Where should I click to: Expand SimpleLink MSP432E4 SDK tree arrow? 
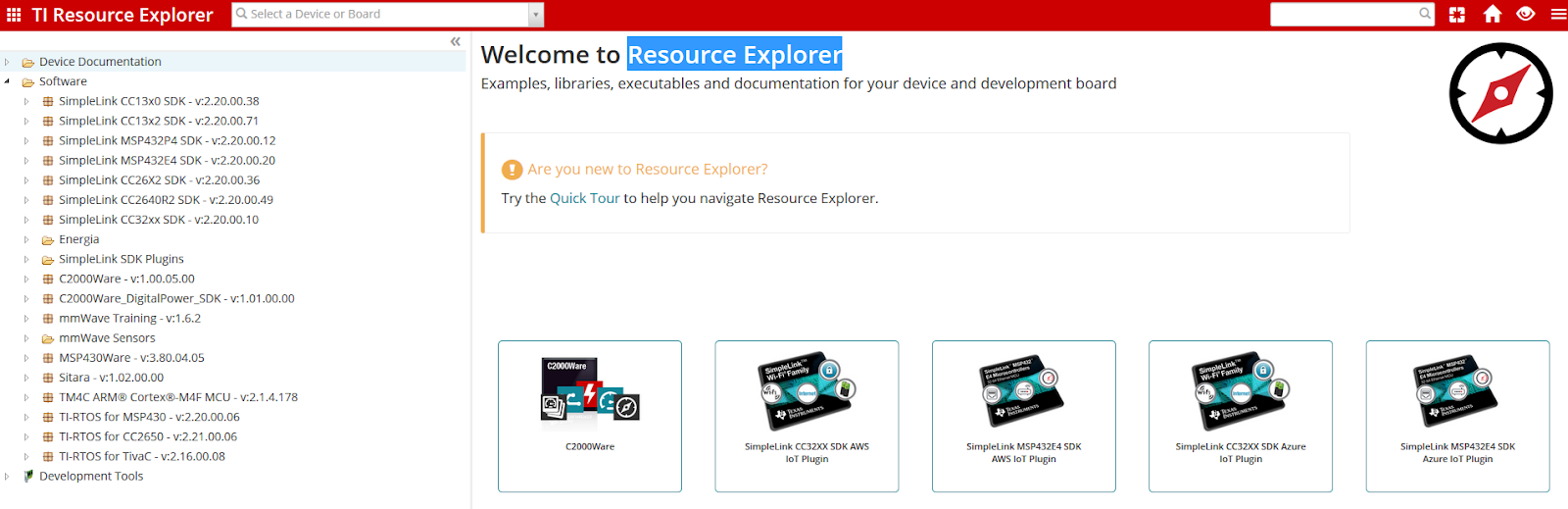click(x=26, y=161)
